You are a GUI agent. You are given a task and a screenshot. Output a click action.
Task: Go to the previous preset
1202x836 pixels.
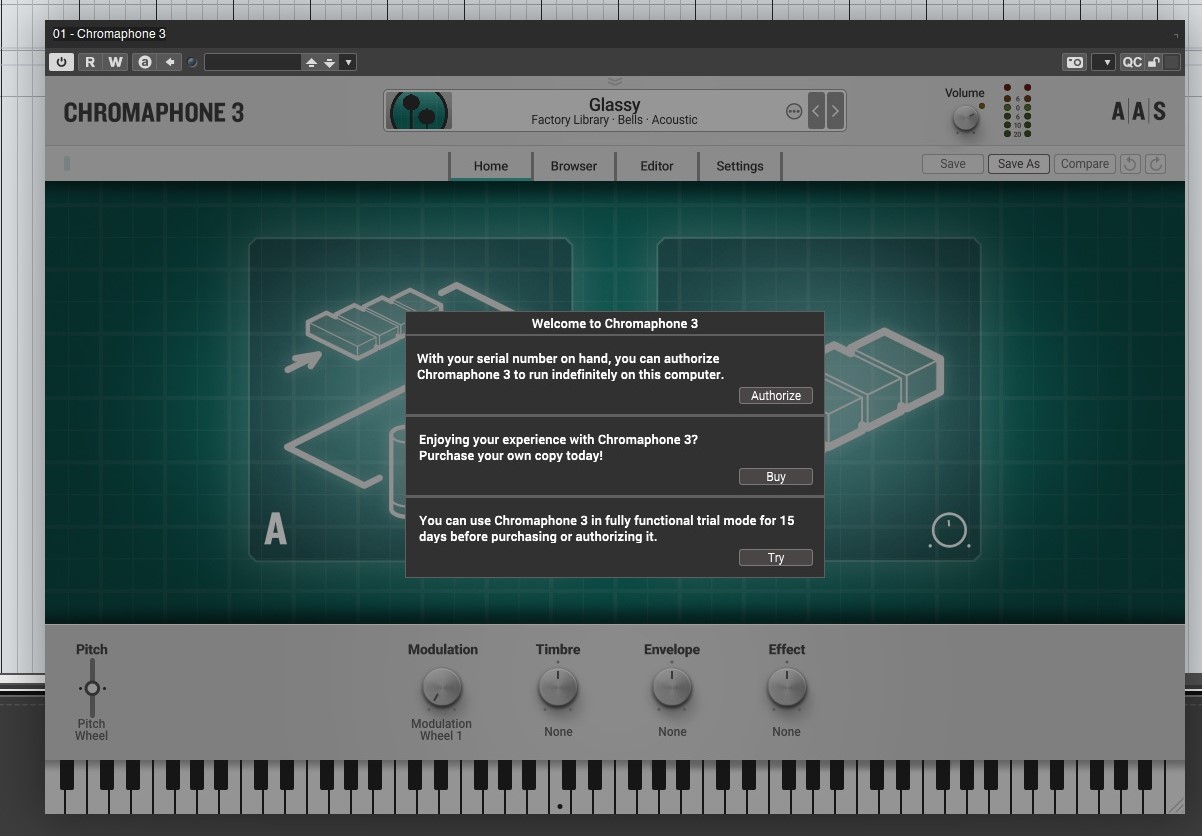point(816,111)
